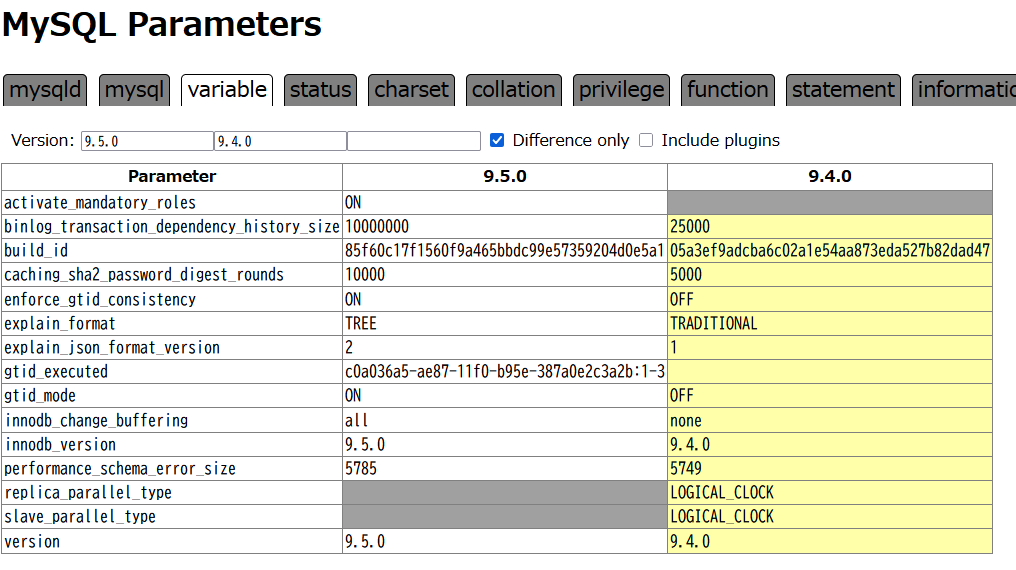Select the binlog_transaction_dependency_history_size parameter name
The width and height of the screenshot is (1016, 570).
(172, 227)
